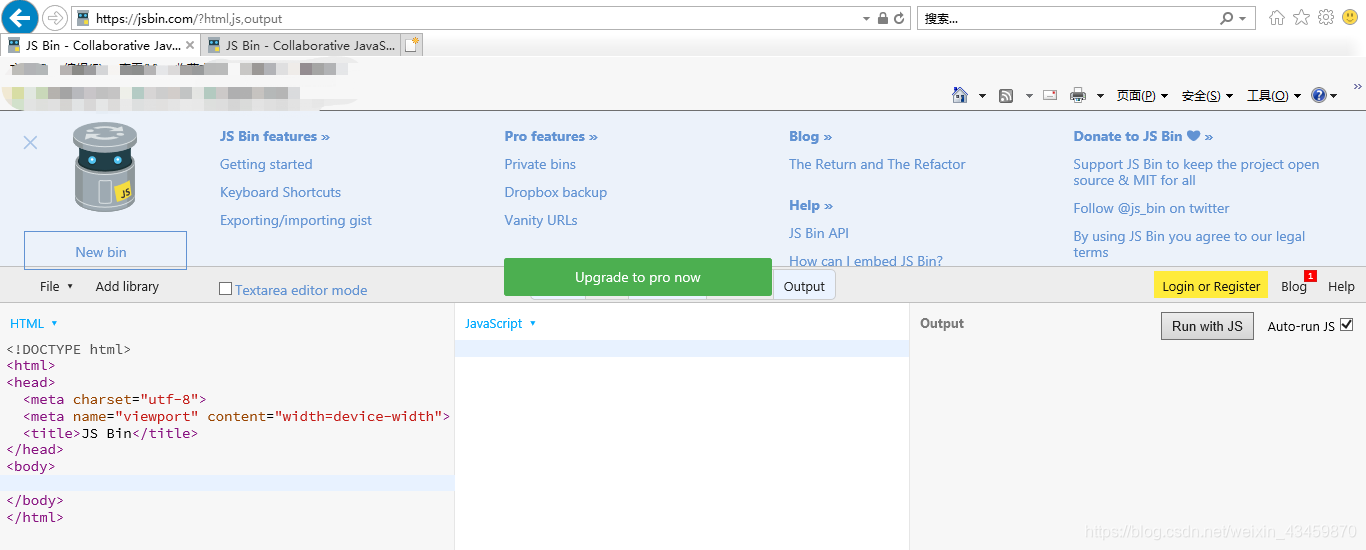Click the Run with JS button

1207,326
